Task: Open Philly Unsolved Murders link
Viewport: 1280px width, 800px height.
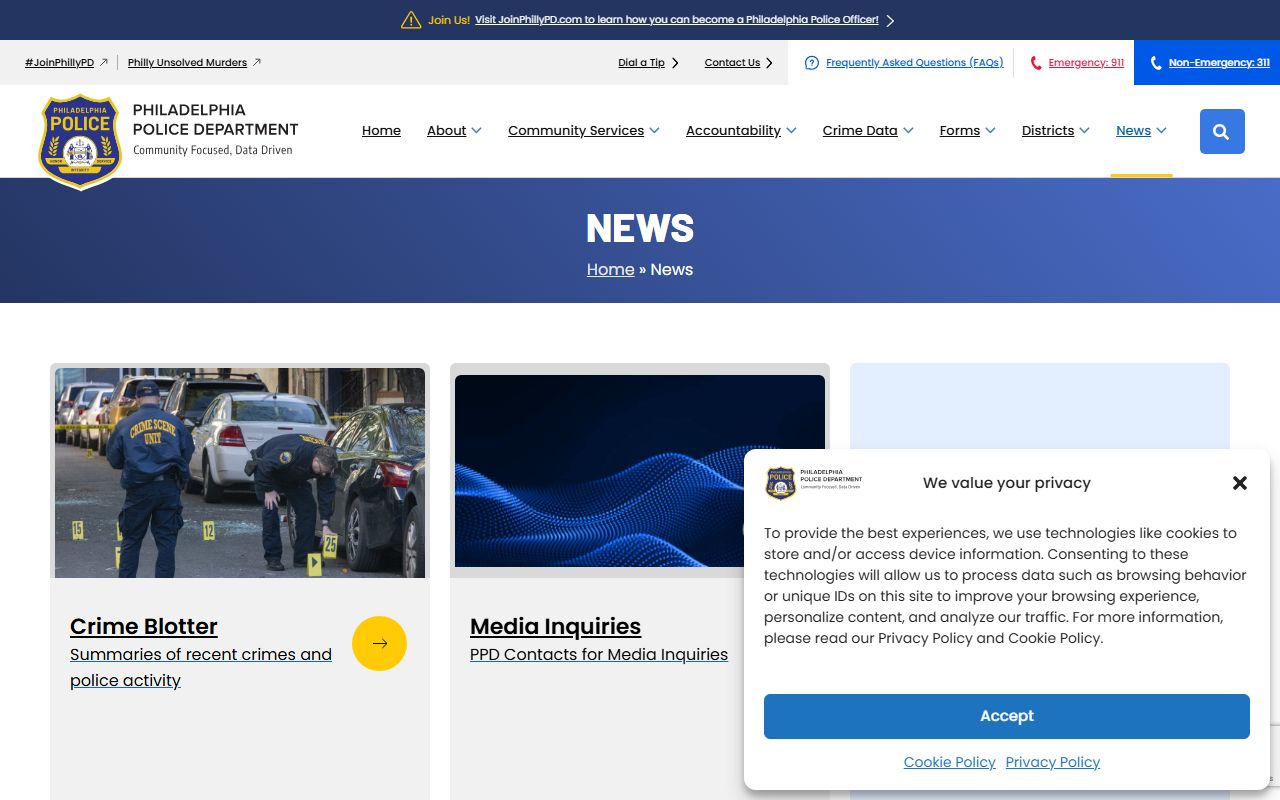Action: tap(187, 62)
